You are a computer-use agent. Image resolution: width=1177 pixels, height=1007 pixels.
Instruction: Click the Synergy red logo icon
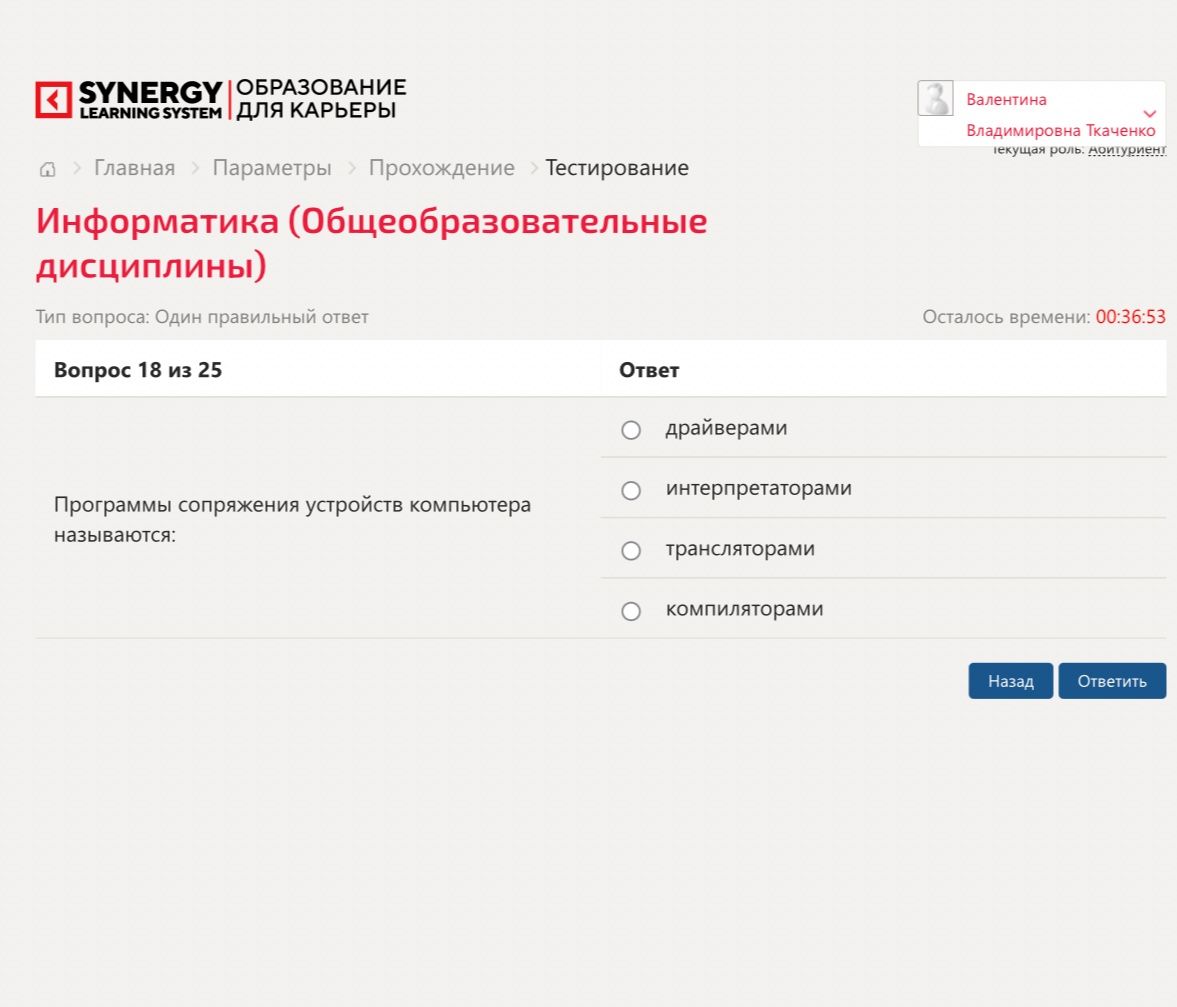pyautogui.click(x=53, y=100)
